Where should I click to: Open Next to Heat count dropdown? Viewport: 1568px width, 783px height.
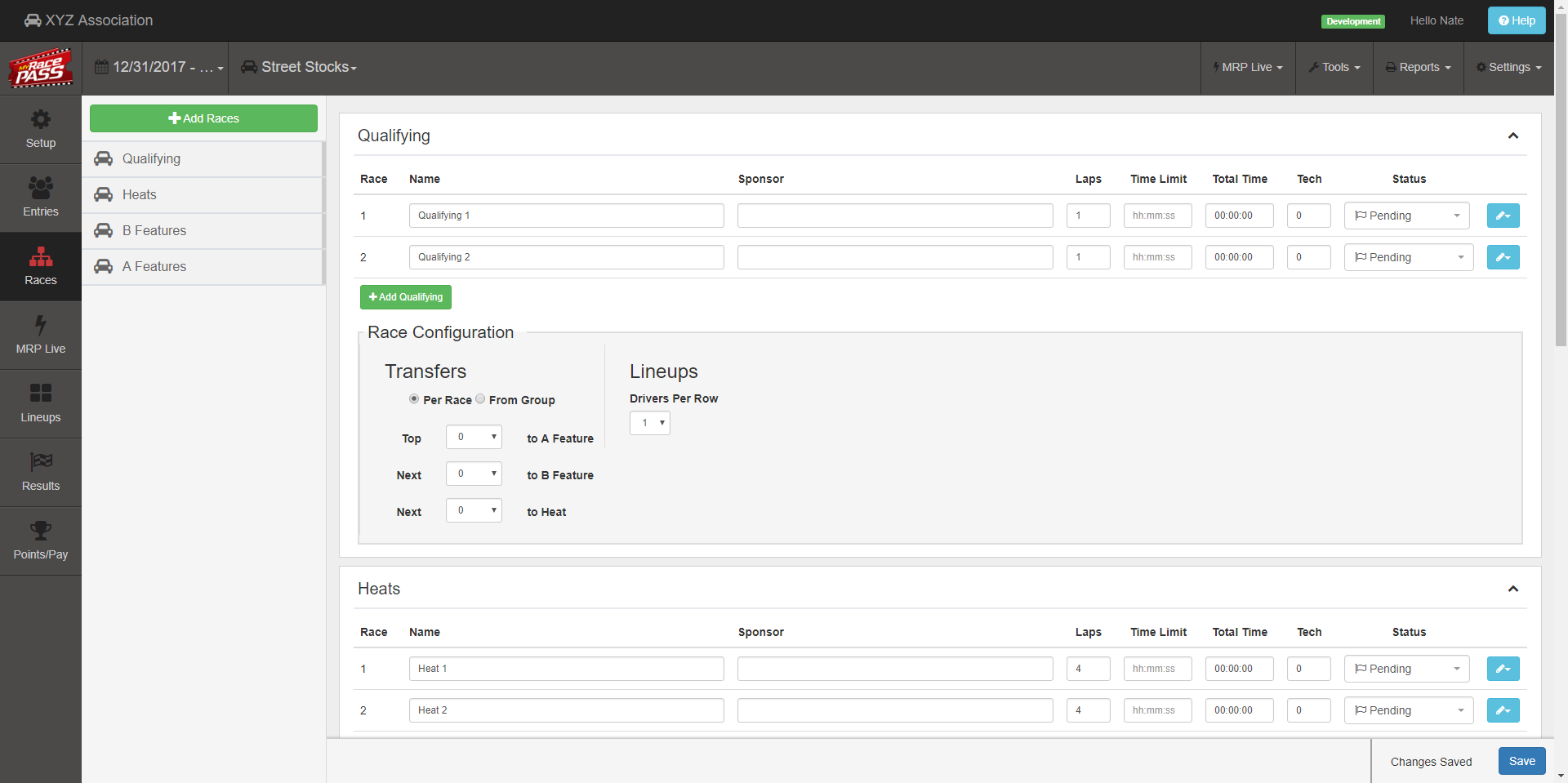tap(474, 510)
